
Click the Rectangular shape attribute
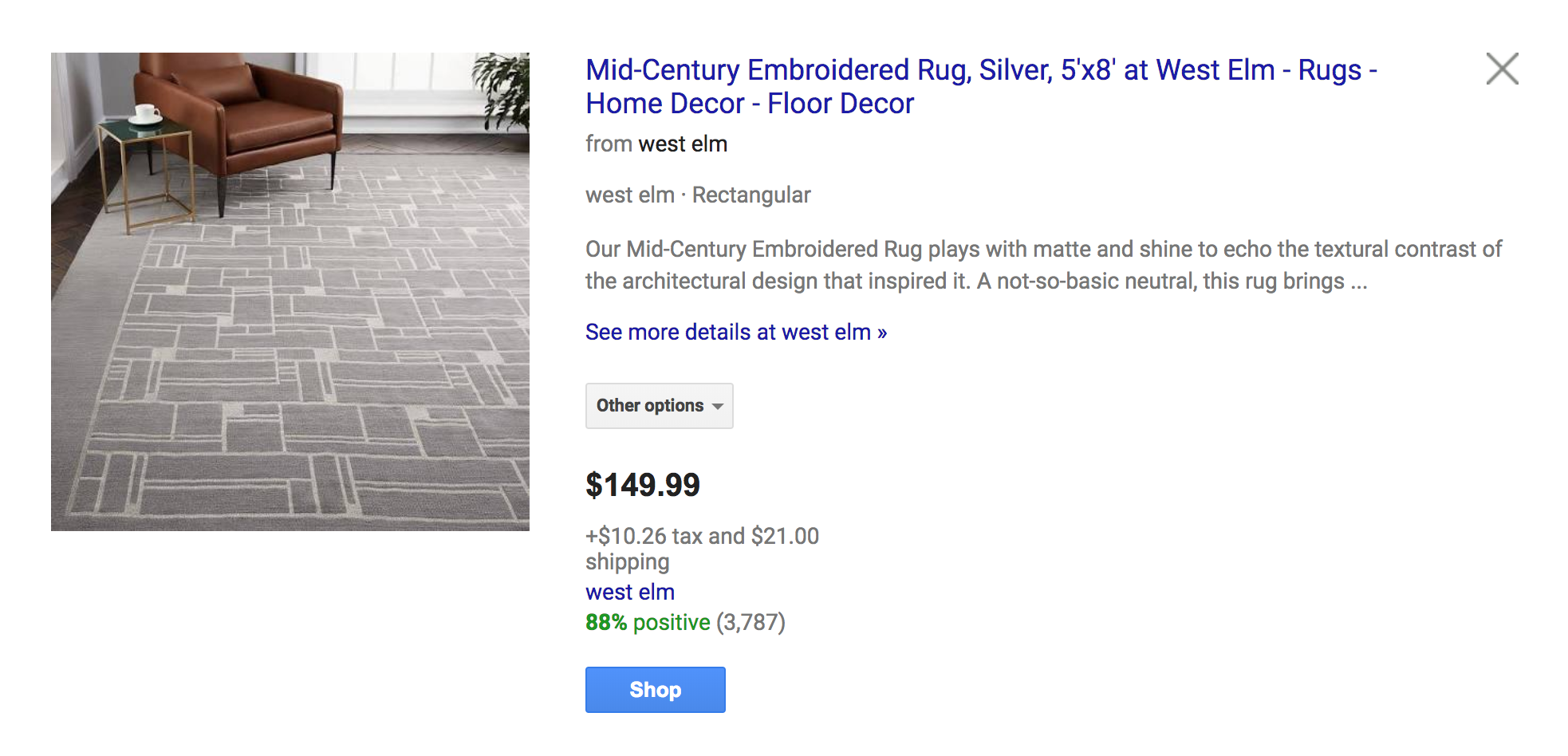click(751, 195)
